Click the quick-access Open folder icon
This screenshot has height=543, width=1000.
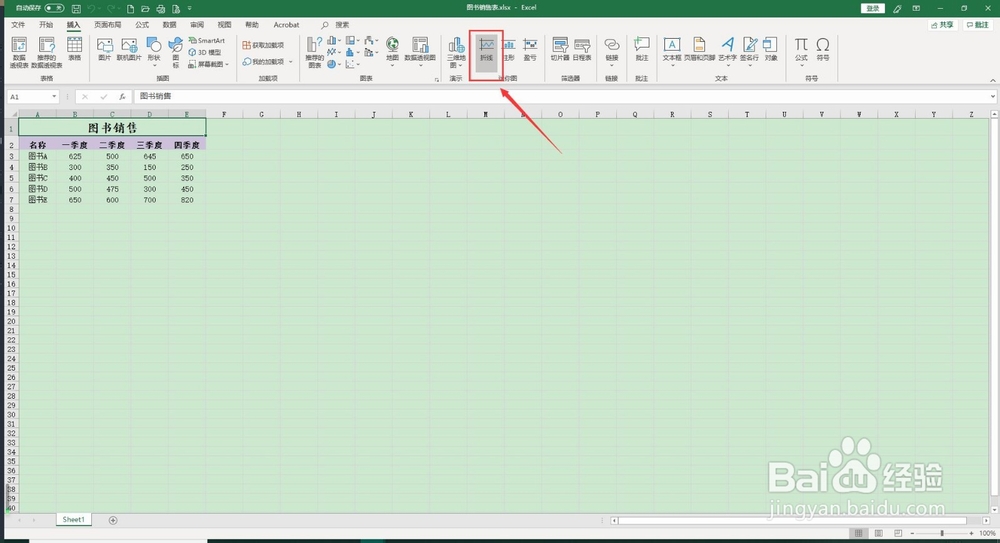(x=145, y=8)
